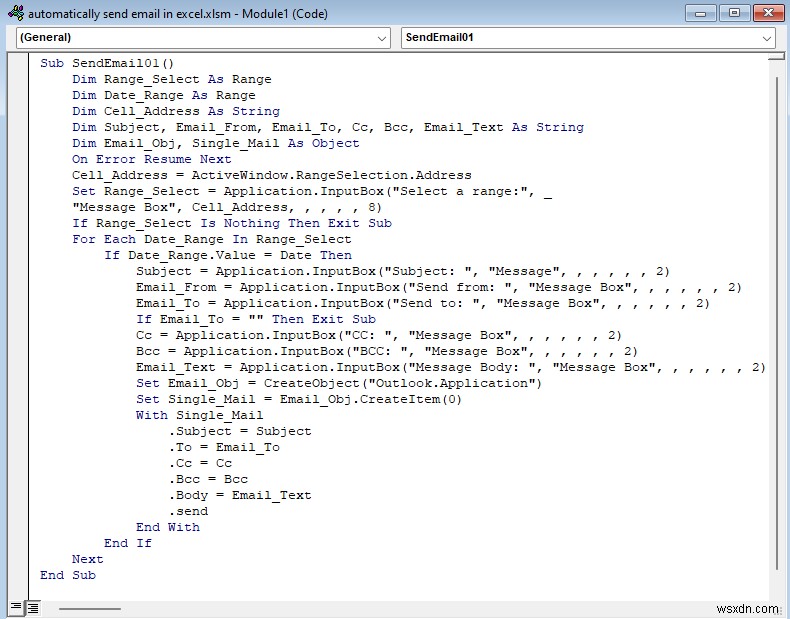The height and width of the screenshot is (619, 790).
Task: Minimize the Module1 code window
Action: tap(702, 13)
